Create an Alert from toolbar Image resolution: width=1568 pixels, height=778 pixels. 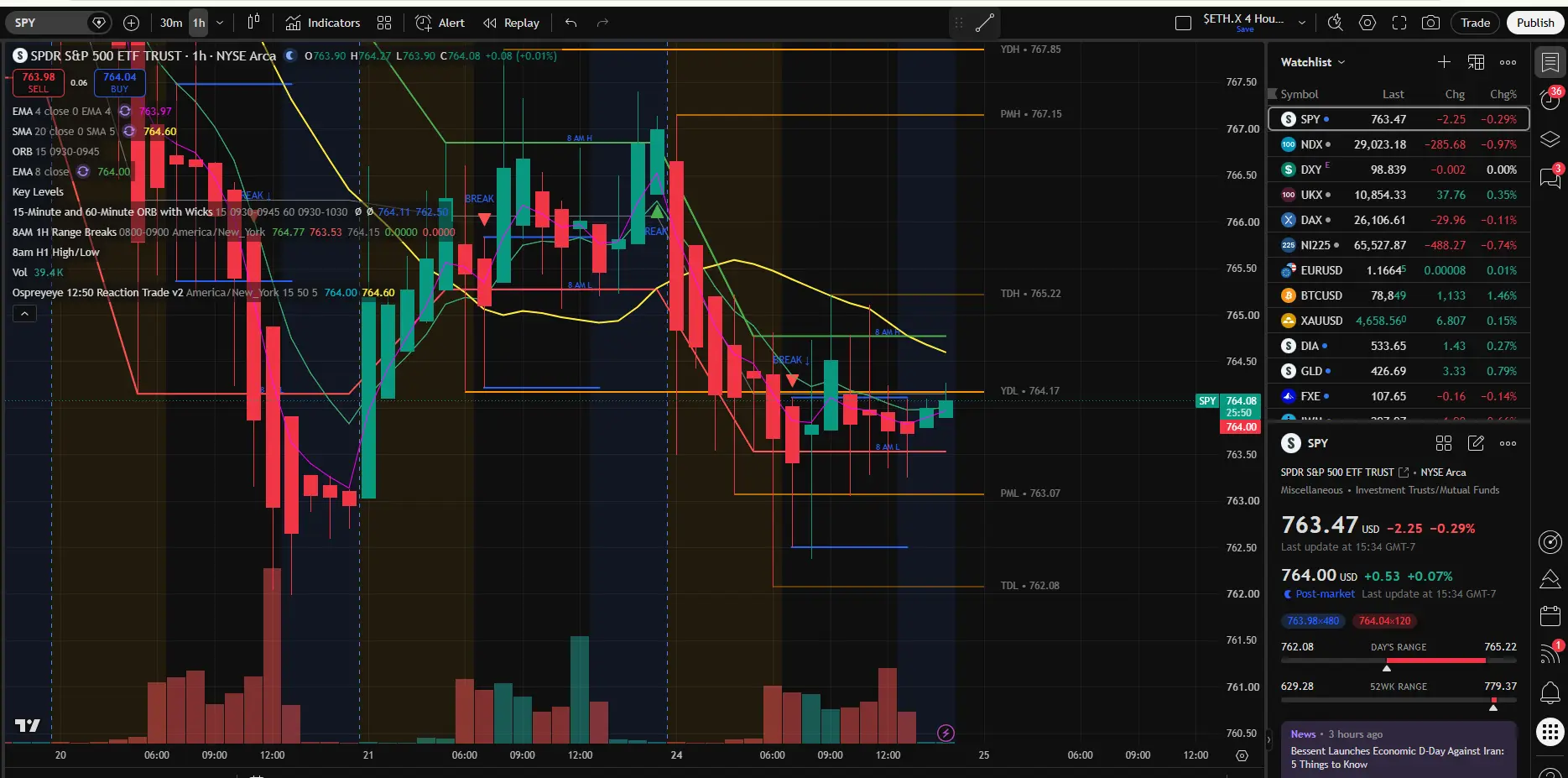click(x=440, y=23)
